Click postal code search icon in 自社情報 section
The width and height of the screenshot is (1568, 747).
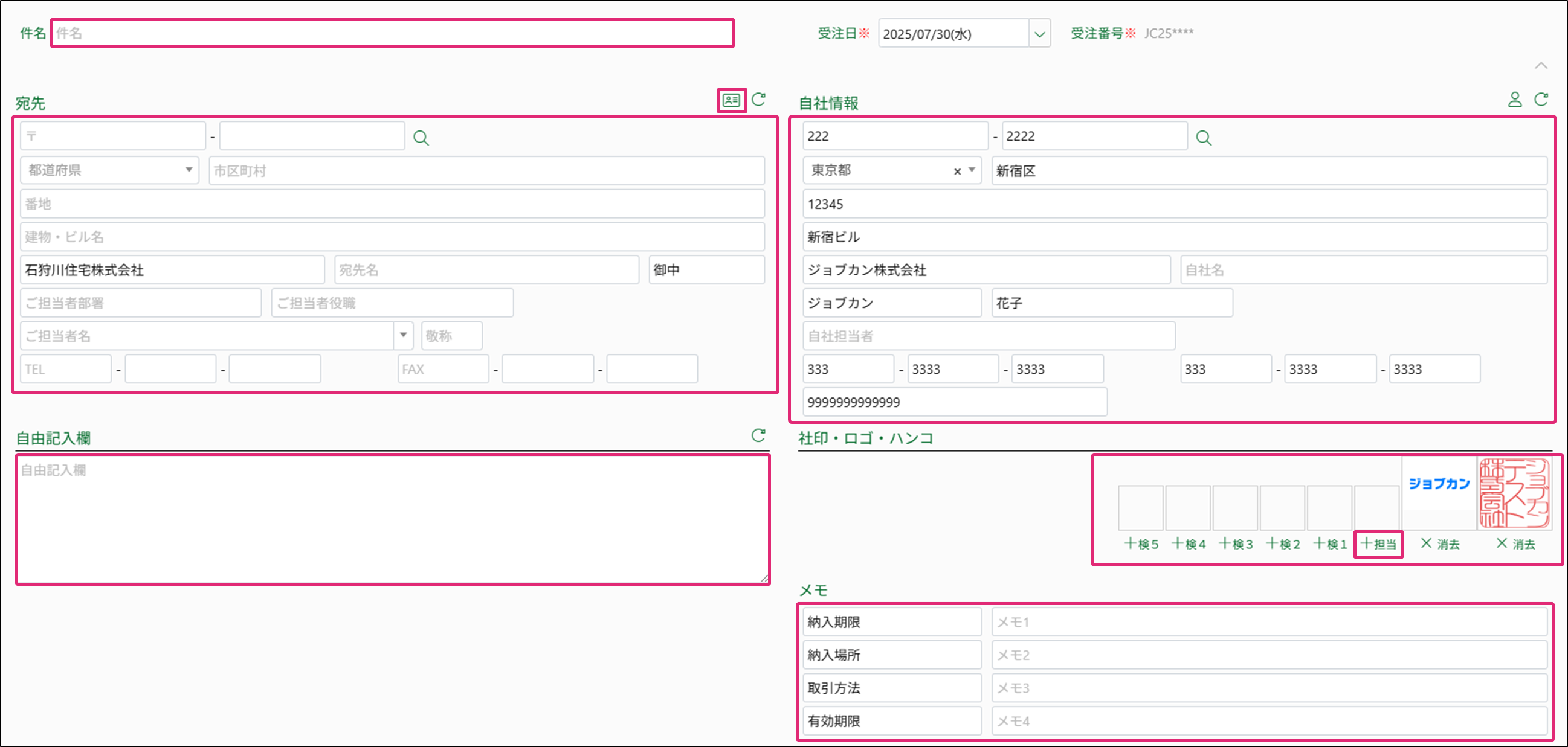pos(1204,138)
